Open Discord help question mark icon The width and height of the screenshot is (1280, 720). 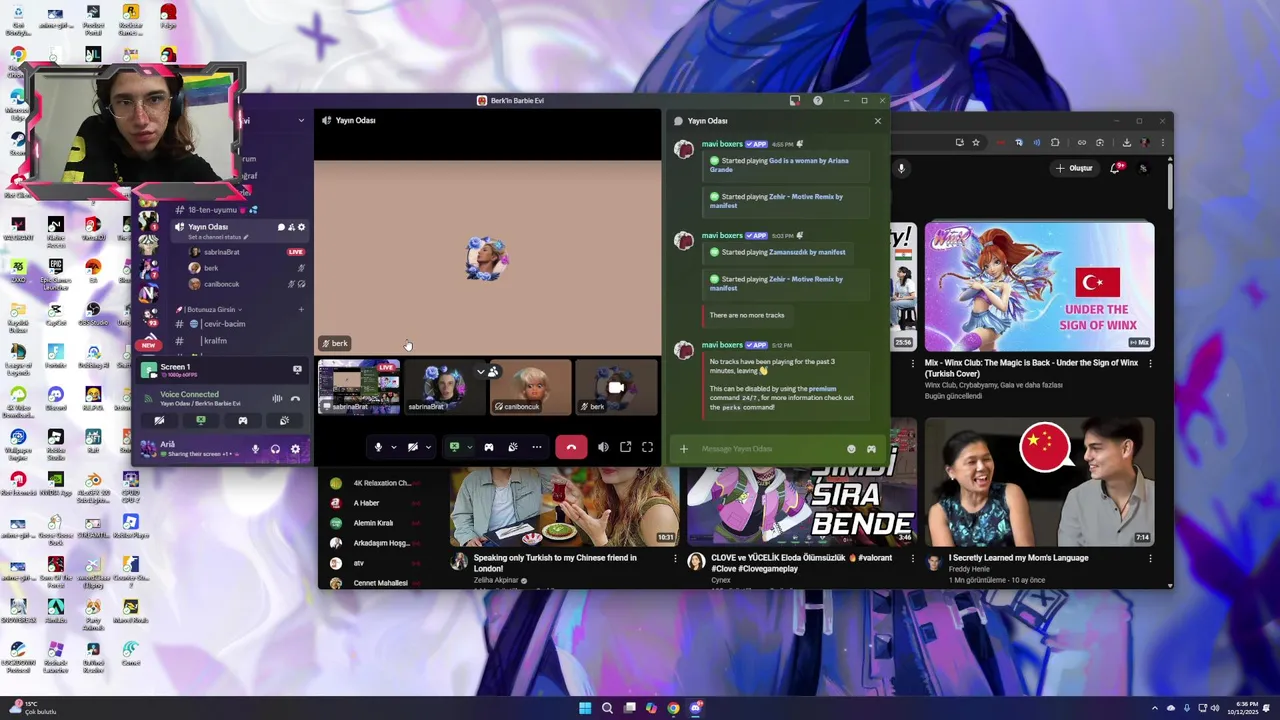pos(818,101)
